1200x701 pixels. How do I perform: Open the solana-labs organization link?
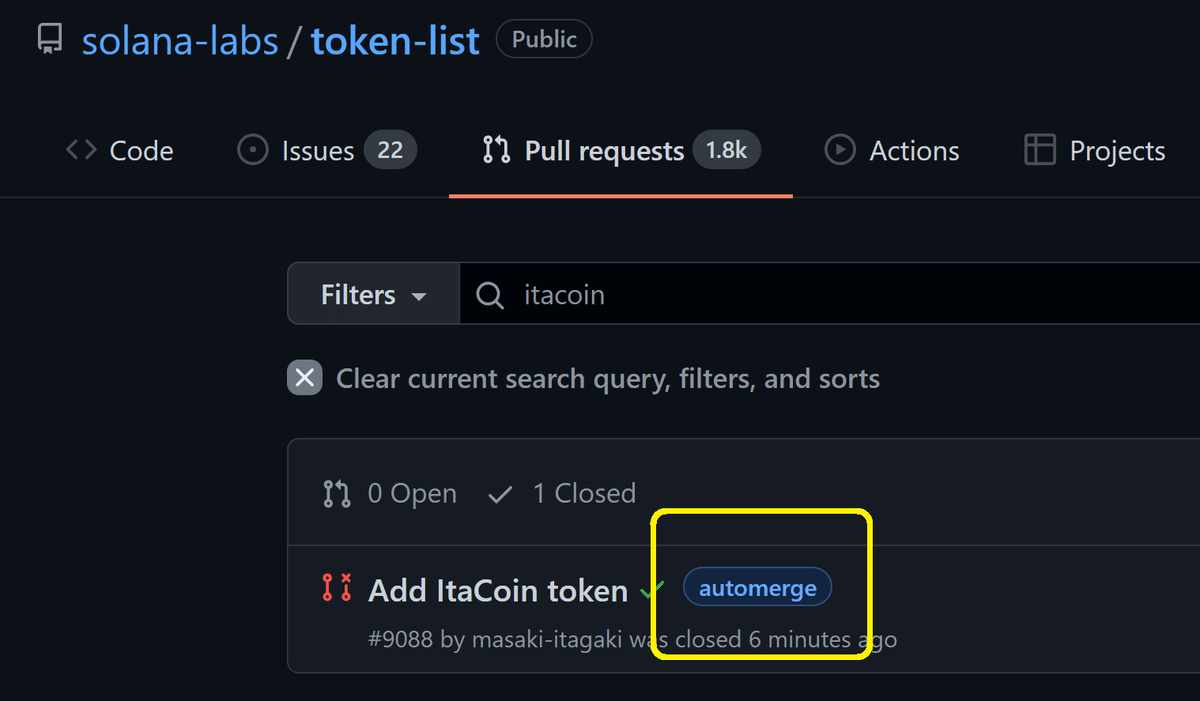(x=179, y=41)
